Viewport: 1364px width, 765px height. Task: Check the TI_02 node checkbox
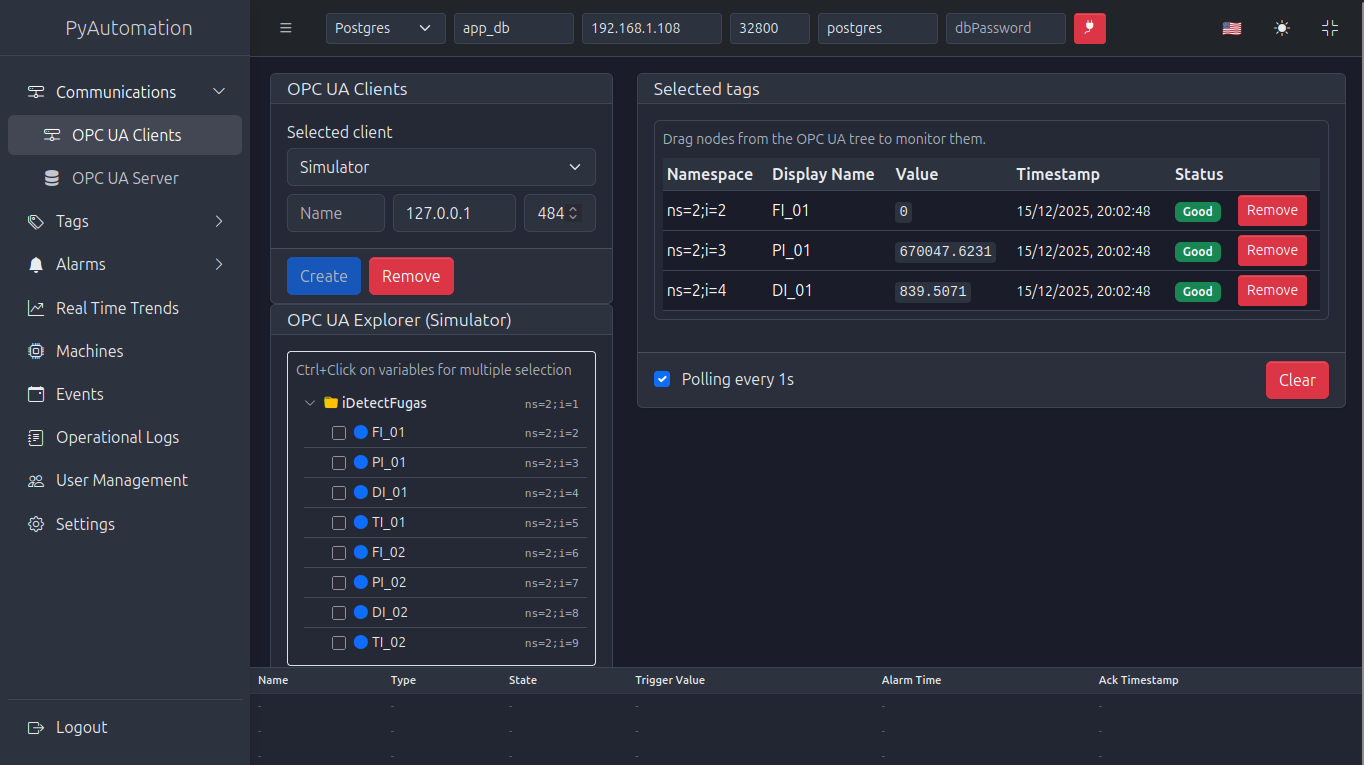click(339, 643)
